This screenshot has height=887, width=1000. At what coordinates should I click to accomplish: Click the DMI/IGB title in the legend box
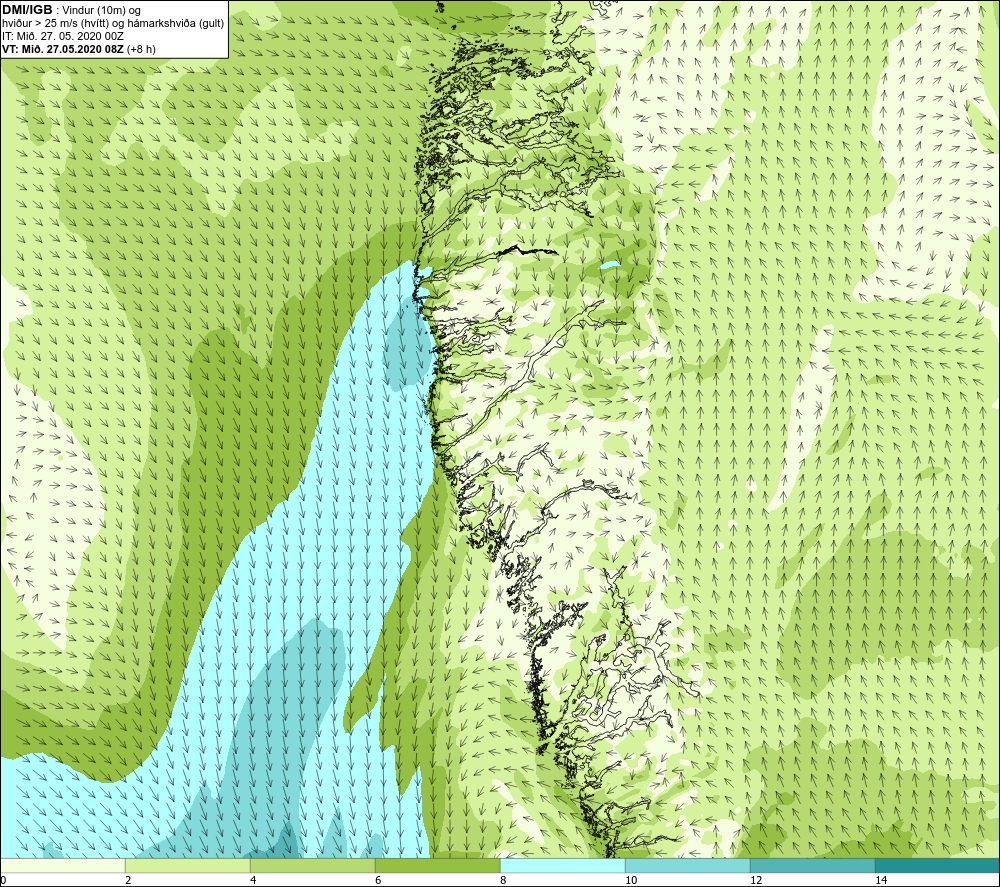point(27,10)
